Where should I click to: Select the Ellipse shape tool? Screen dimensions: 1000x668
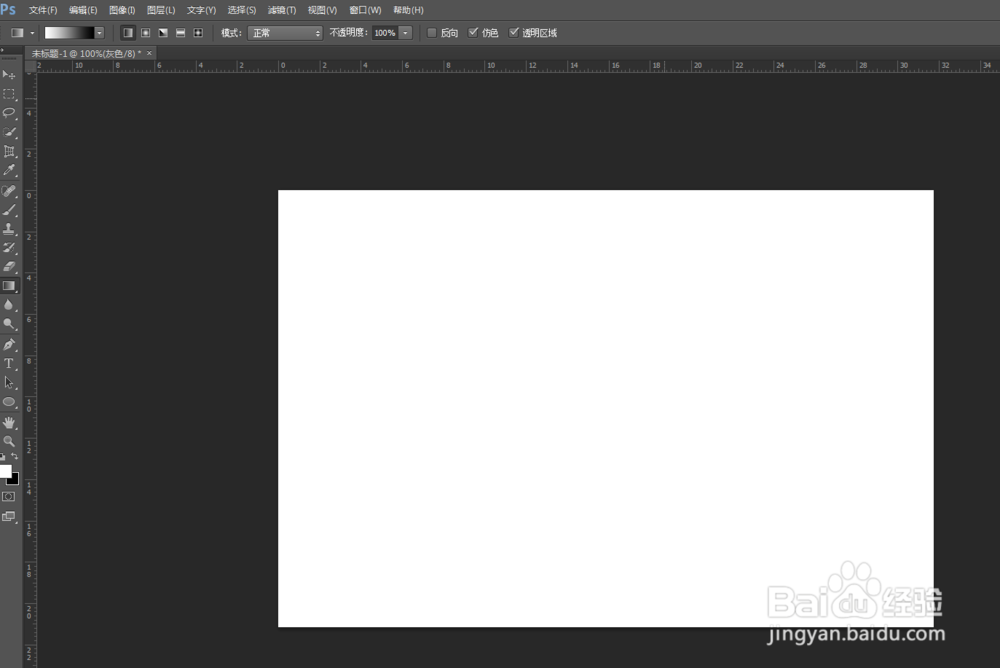coord(9,402)
